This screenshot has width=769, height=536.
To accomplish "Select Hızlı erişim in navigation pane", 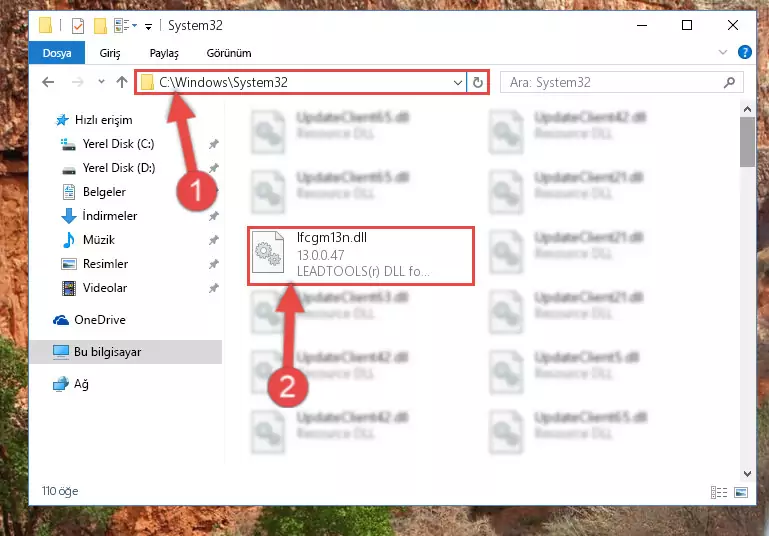I will coord(103,120).
